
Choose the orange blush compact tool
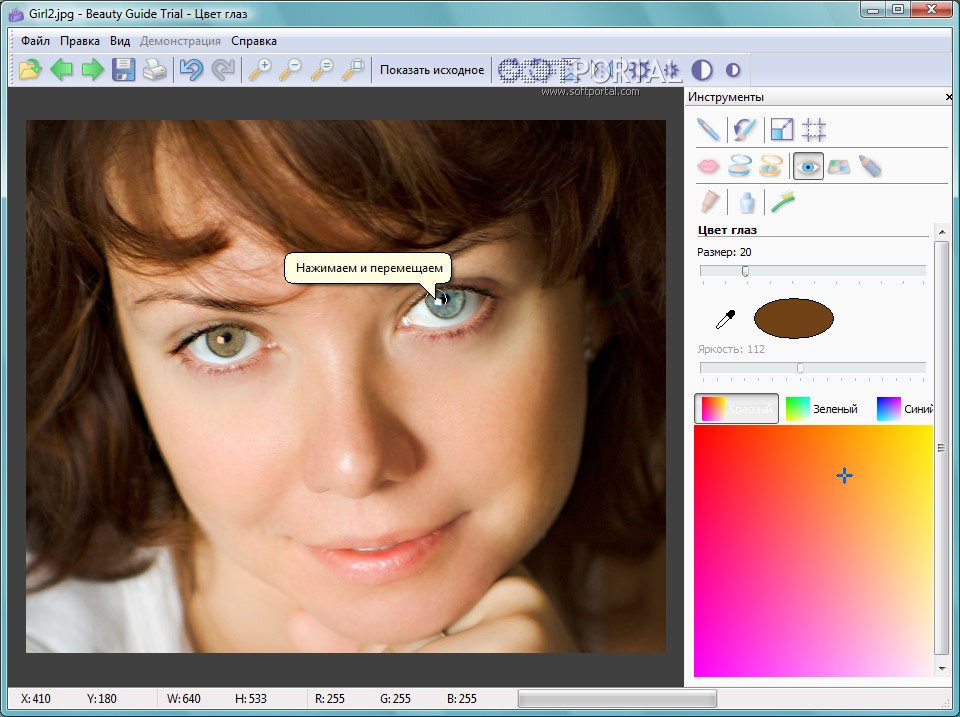pyautogui.click(x=771, y=166)
